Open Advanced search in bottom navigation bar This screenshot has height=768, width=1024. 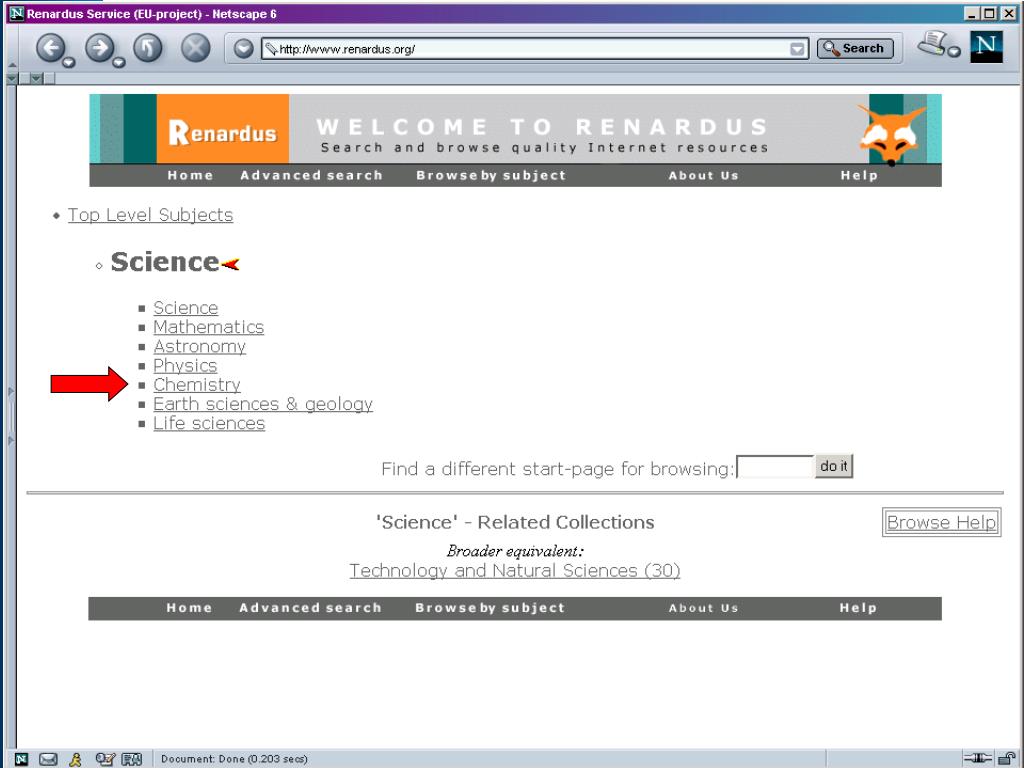point(310,608)
